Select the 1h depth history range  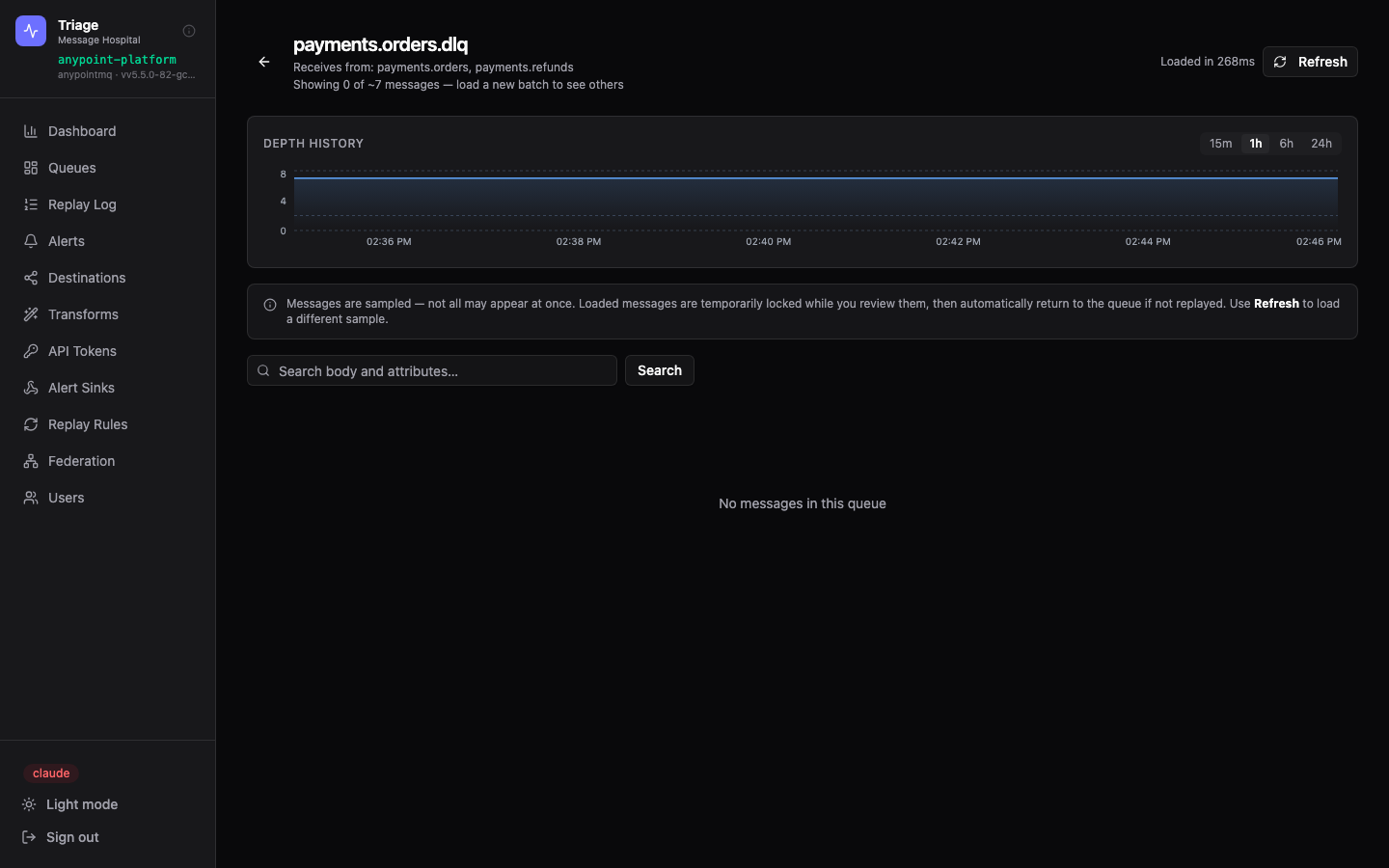[x=1255, y=144]
